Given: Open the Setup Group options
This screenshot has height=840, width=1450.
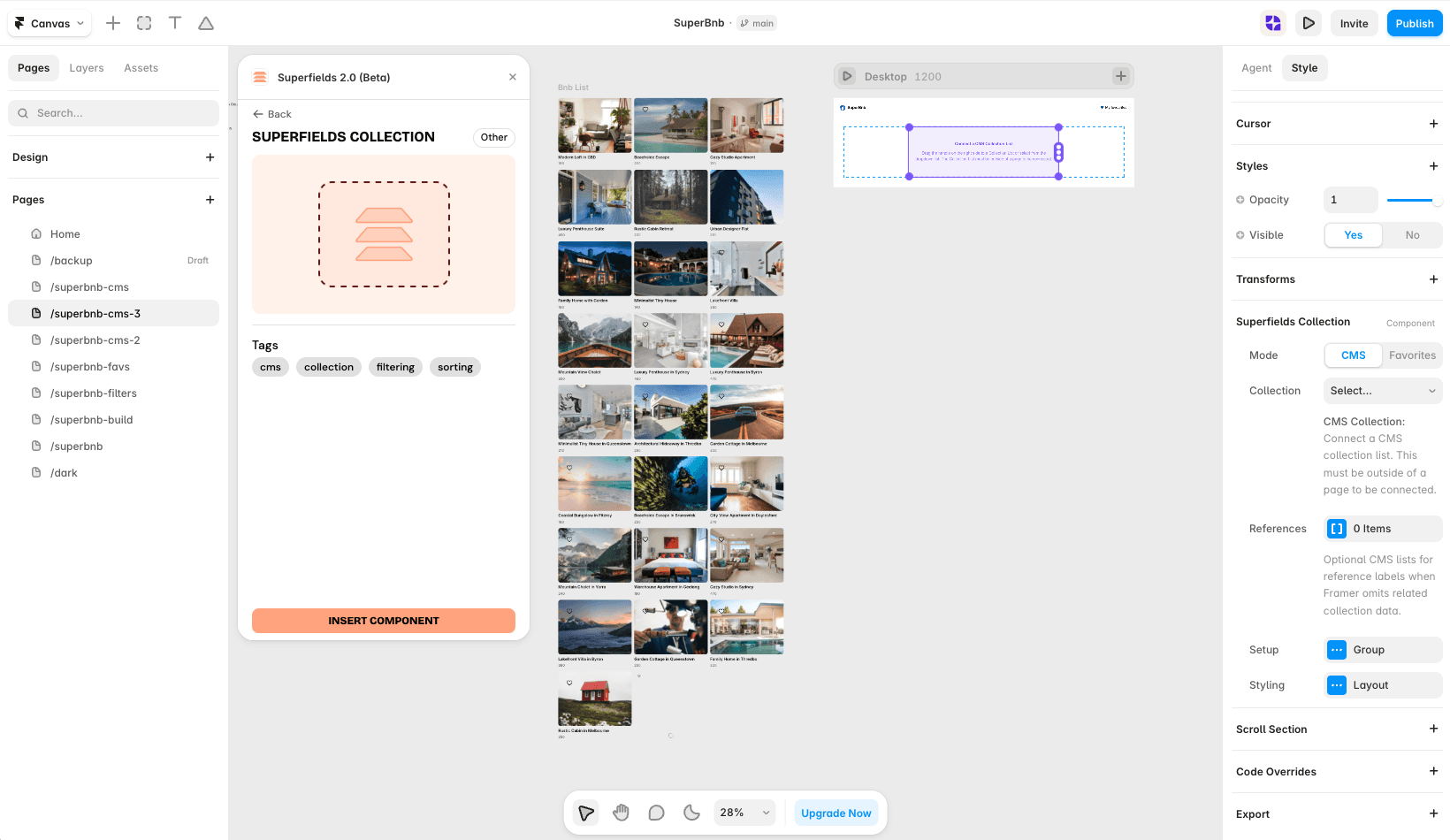Looking at the screenshot, I should pyautogui.click(x=1383, y=650).
